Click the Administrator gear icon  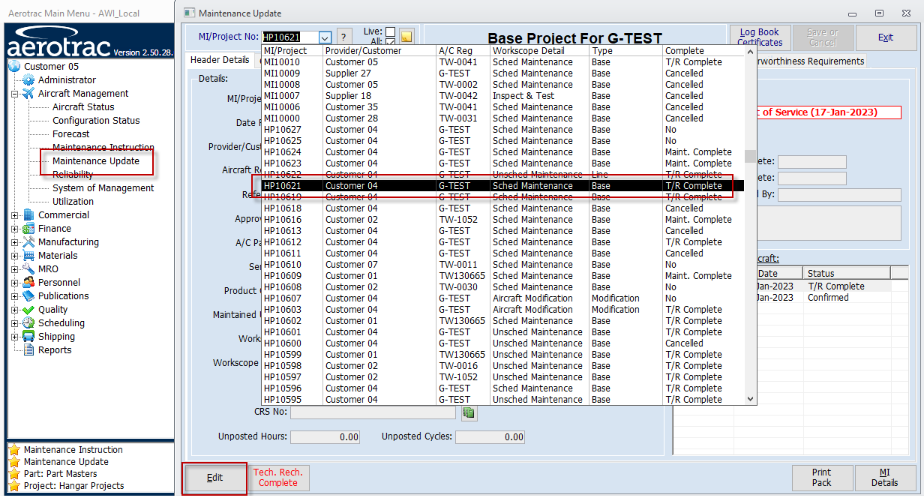tap(28, 80)
